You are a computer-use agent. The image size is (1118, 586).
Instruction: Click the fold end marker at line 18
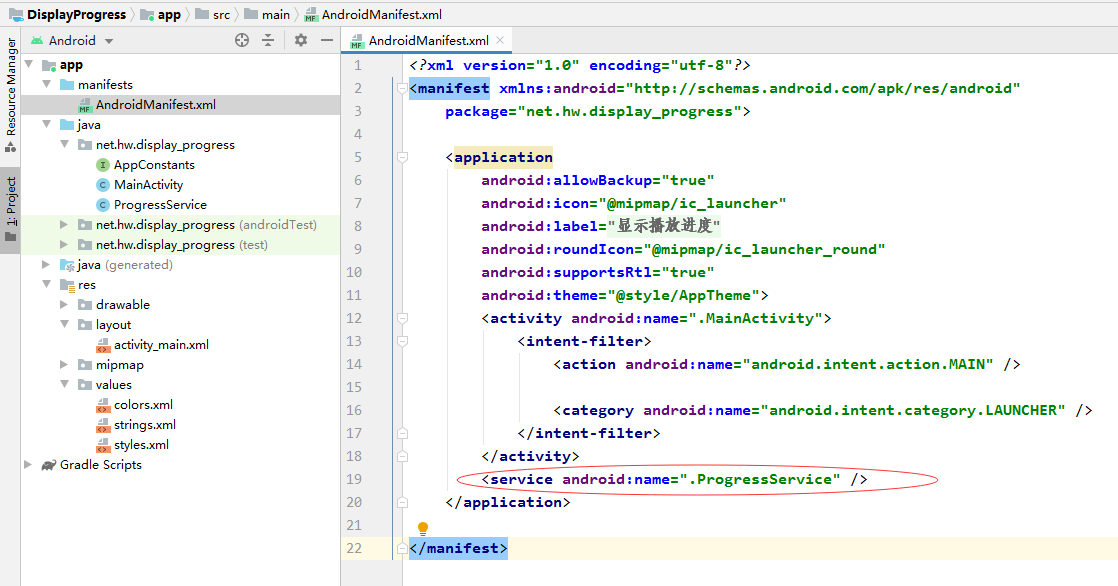pyautogui.click(x=402, y=456)
